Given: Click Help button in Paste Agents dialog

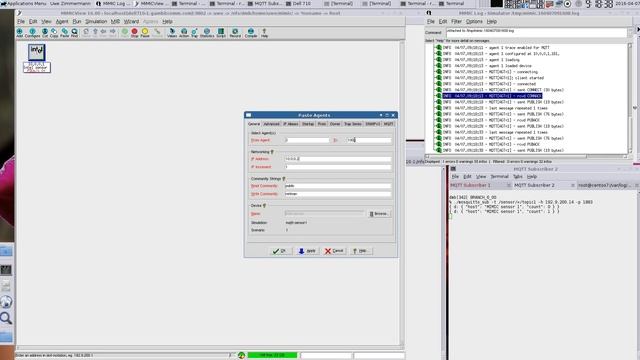Looking at the screenshot, I should click(361, 251).
